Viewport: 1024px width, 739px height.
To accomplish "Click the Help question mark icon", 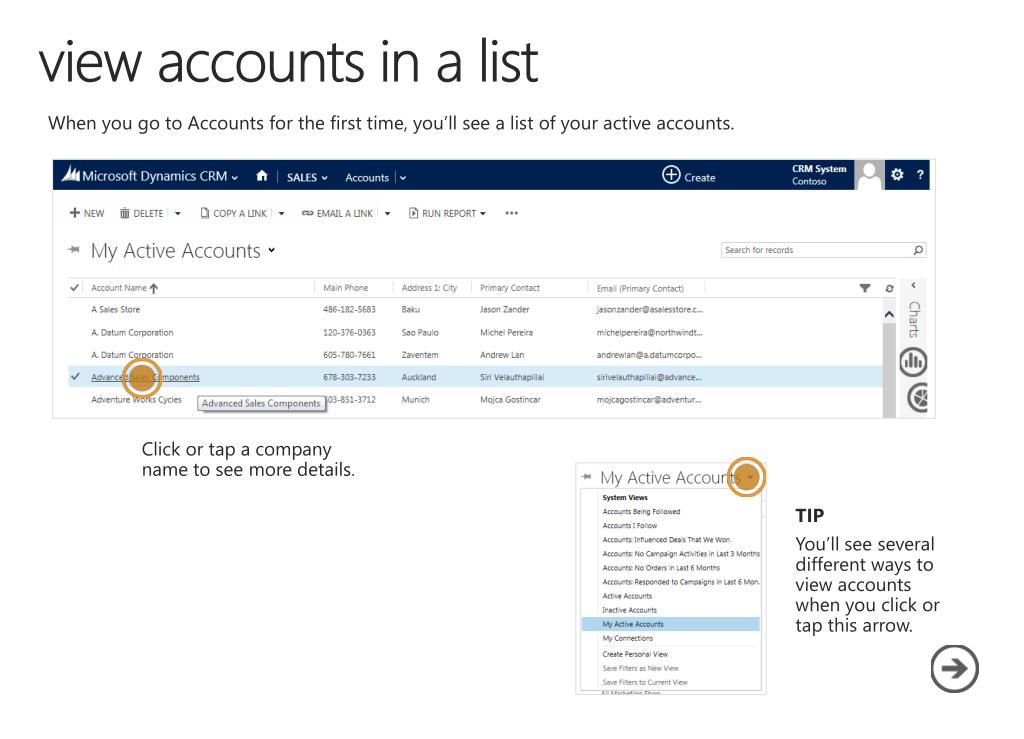I will [920, 174].
